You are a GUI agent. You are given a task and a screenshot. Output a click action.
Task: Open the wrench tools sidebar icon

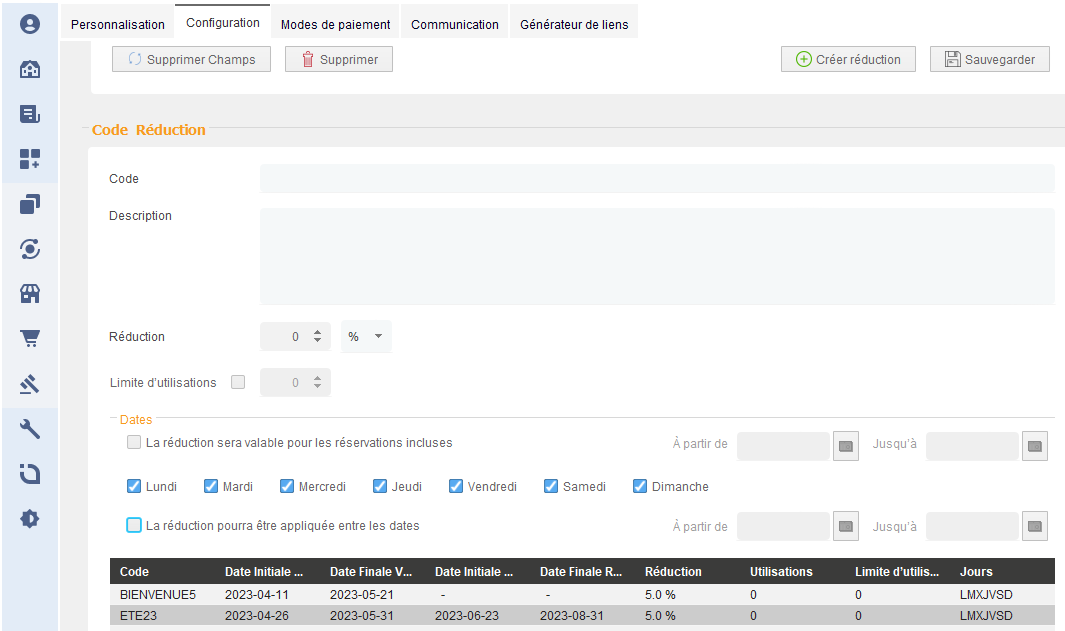(x=30, y=429)
